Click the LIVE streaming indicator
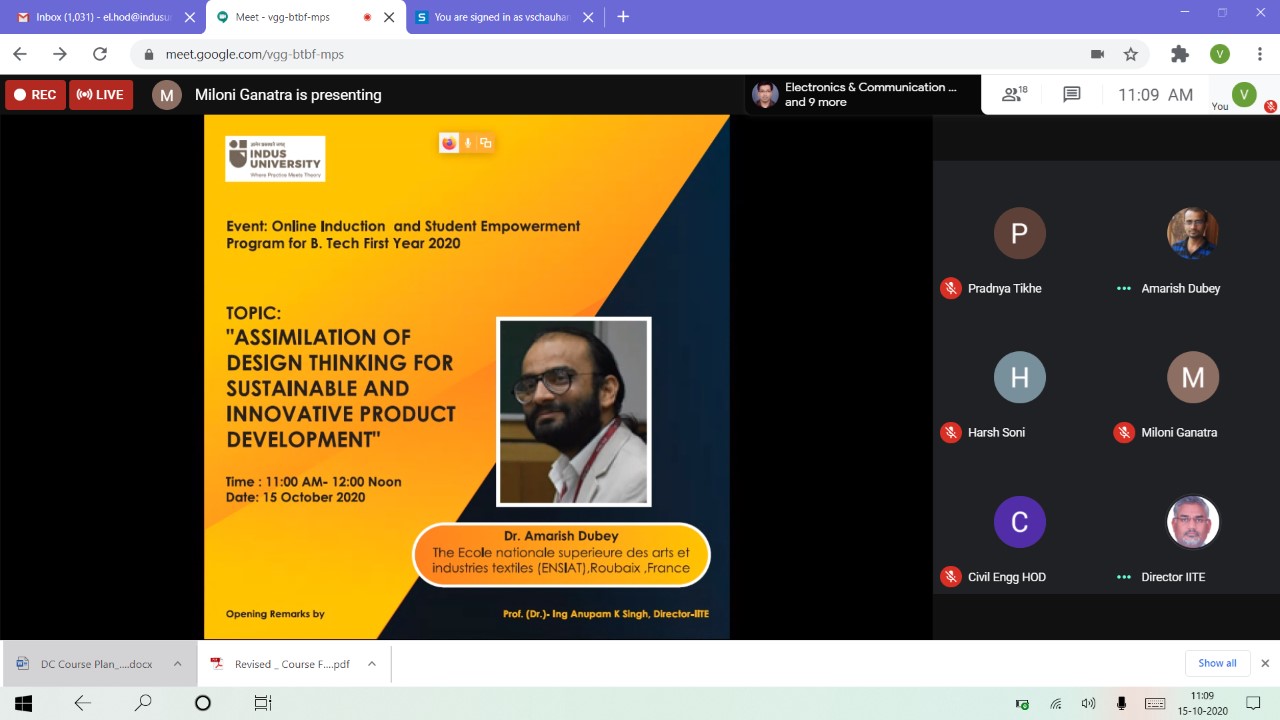 click(x=100, y=95)
